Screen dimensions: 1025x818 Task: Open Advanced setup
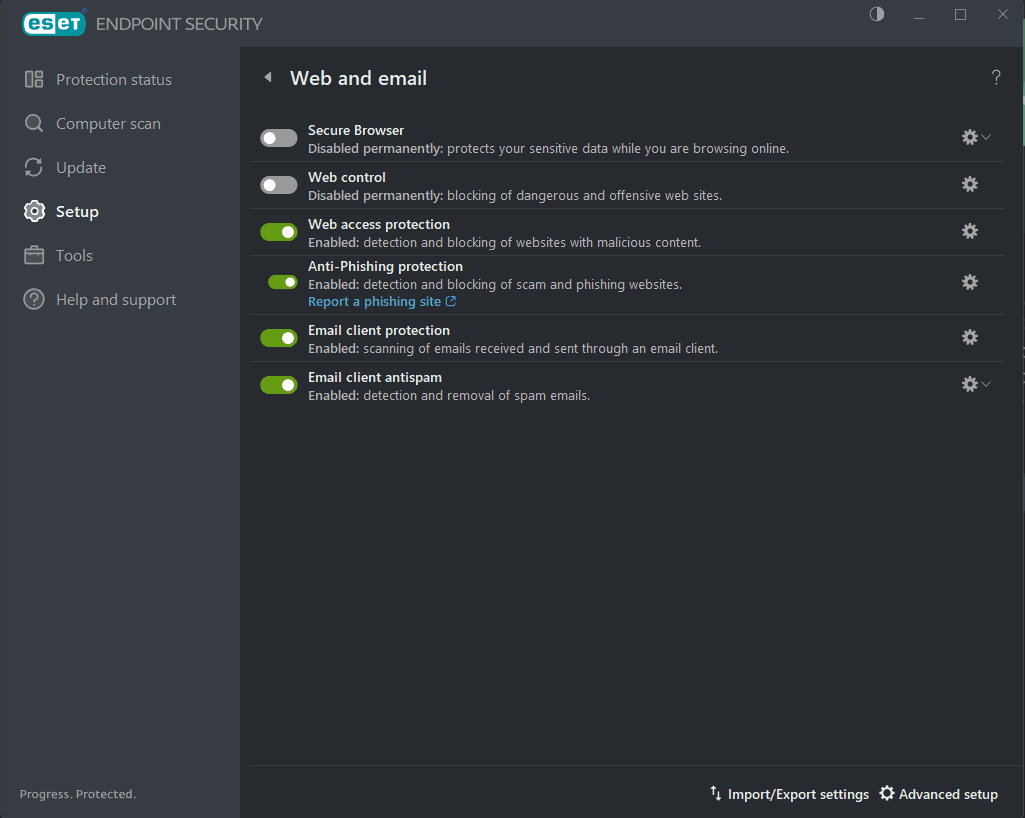948,794
